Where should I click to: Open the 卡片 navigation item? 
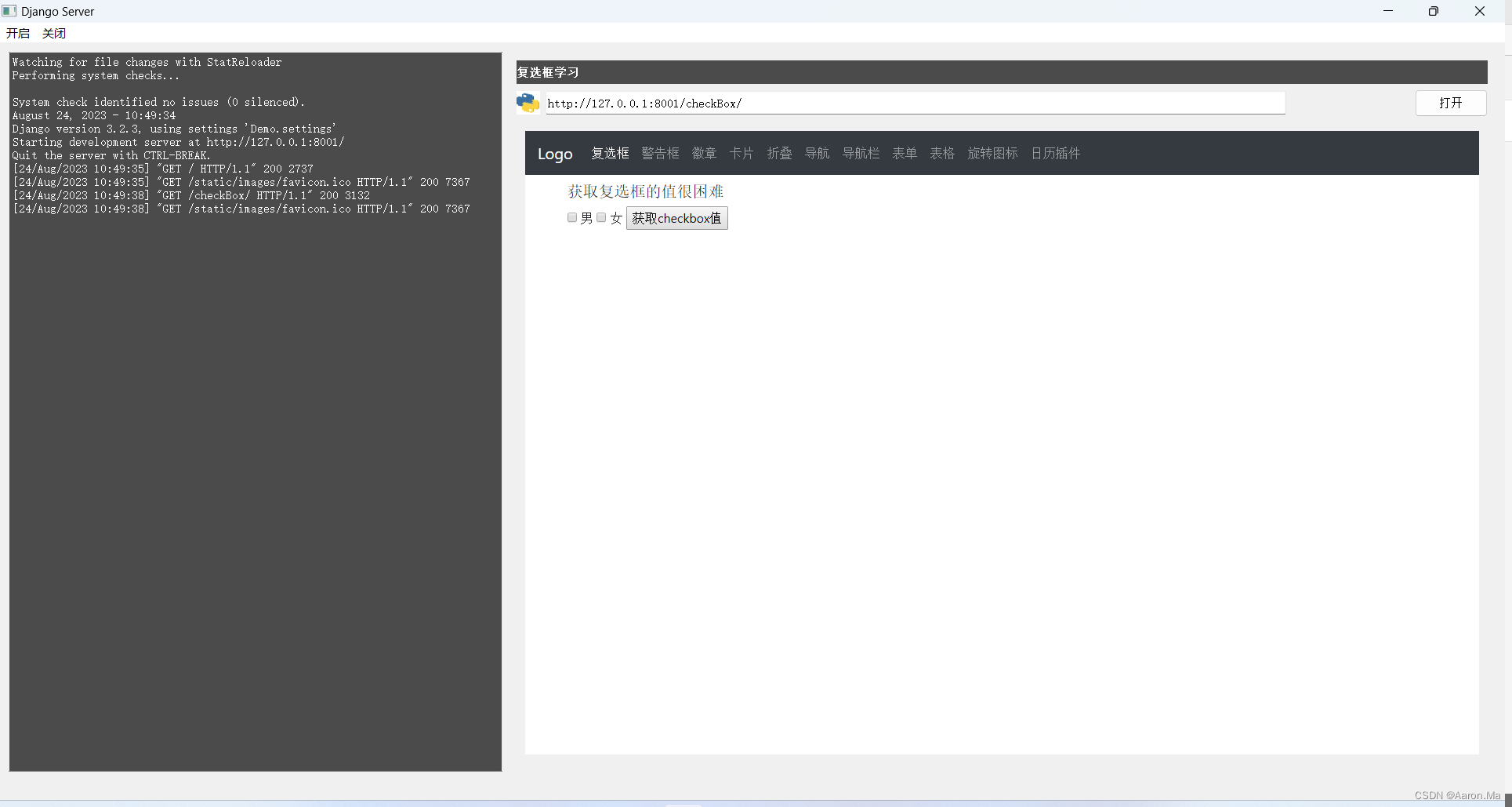pos(741,153)
